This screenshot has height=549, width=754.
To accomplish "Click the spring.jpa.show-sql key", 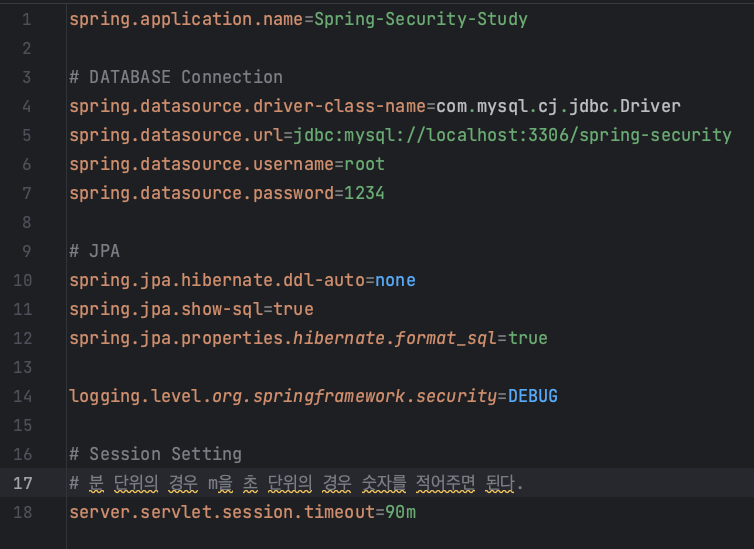I will pyautogui.click(x=166, y=309).
